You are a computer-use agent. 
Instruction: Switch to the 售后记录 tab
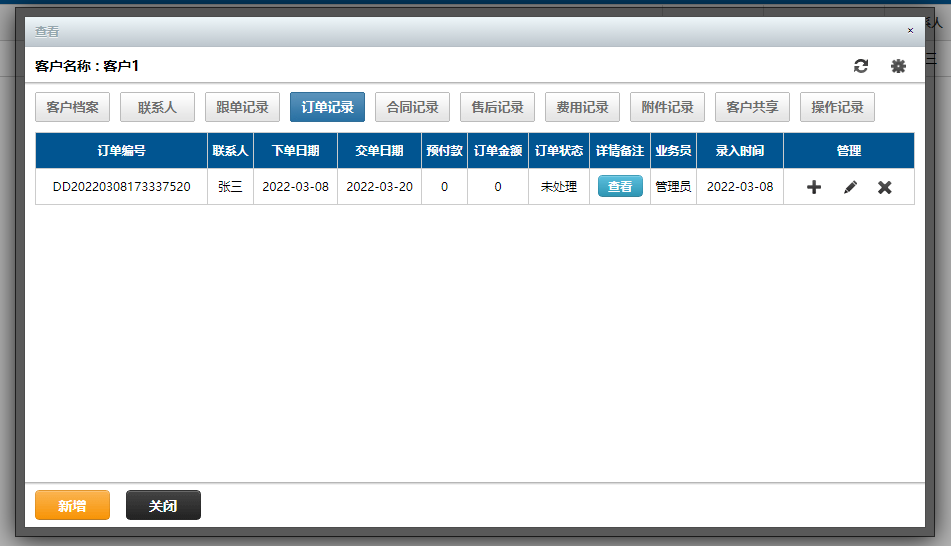point(497,107)
